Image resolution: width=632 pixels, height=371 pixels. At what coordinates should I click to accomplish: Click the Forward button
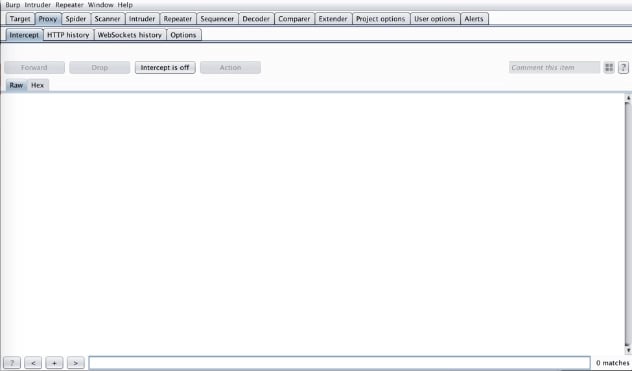pos(34,67)
